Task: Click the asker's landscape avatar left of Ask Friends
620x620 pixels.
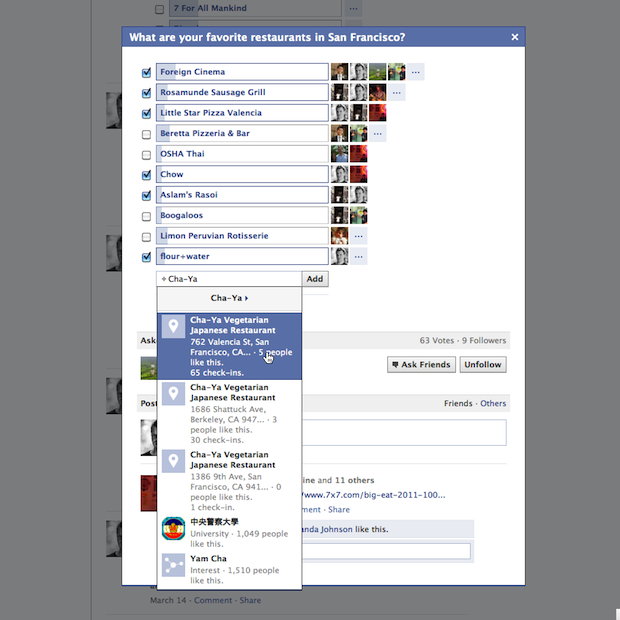Action: click(x=149, y=368)
